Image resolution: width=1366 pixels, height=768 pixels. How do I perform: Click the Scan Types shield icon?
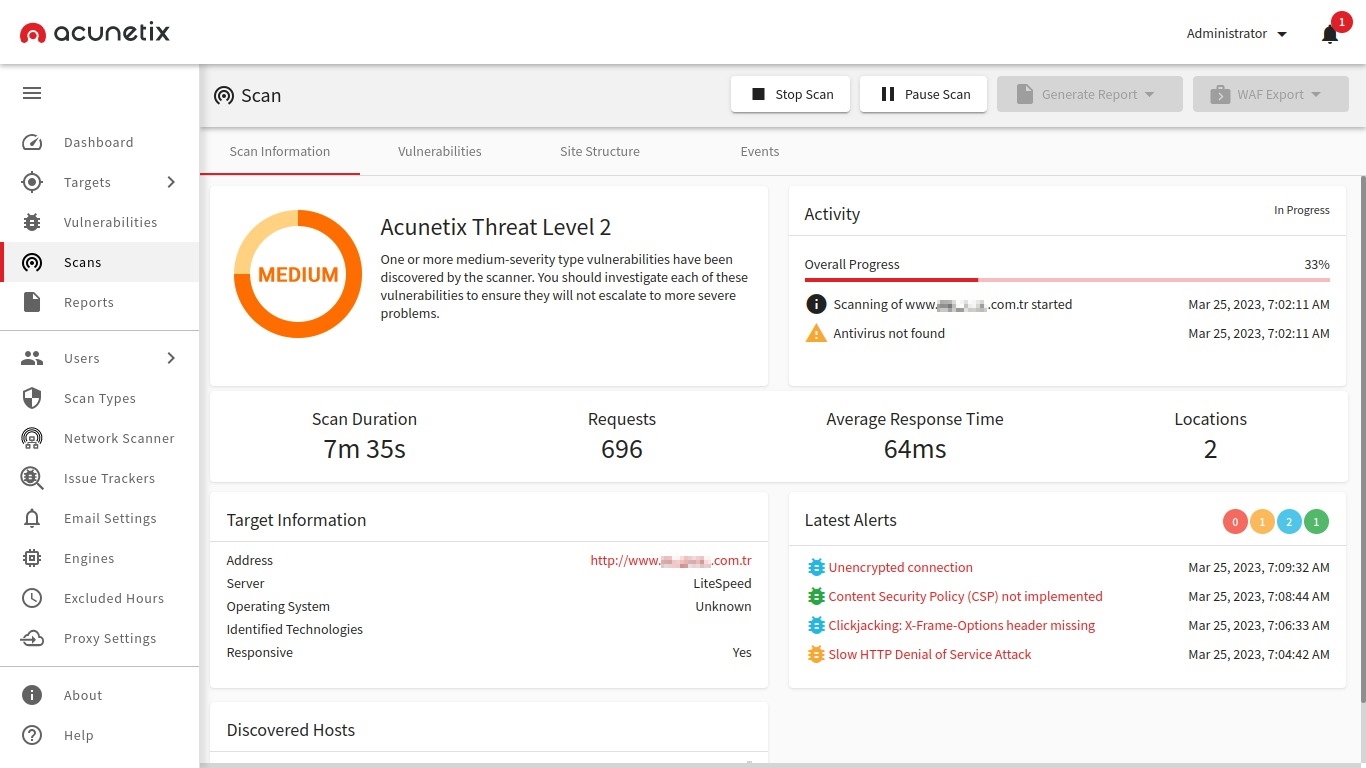click(x=32, y=398)
